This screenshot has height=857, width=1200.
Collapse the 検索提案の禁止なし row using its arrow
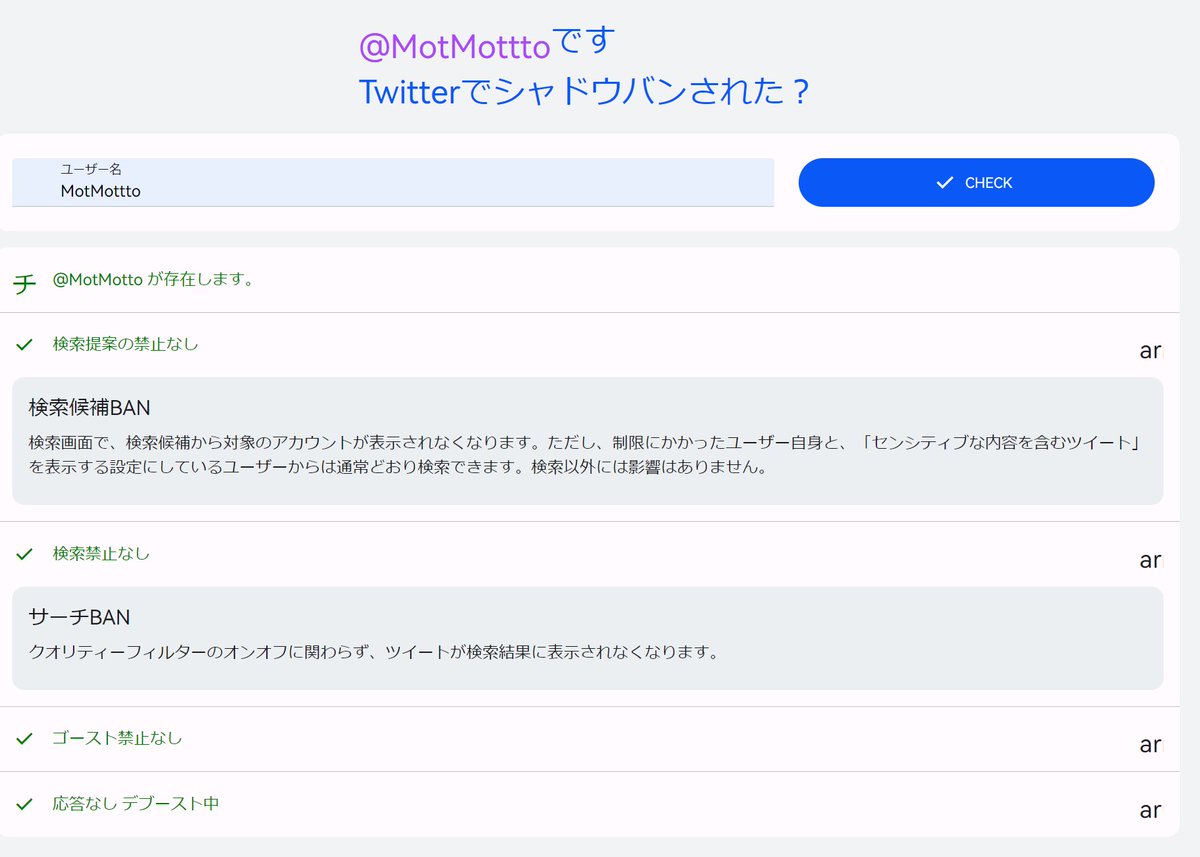(1150, 351)
